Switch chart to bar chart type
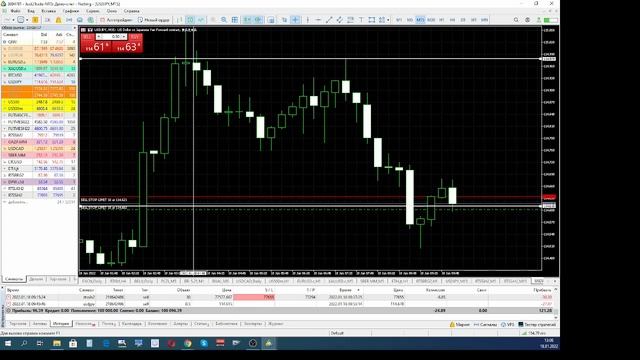Image resolution: width=640 pixels, height=360 pixels. (x=180, y=20)
